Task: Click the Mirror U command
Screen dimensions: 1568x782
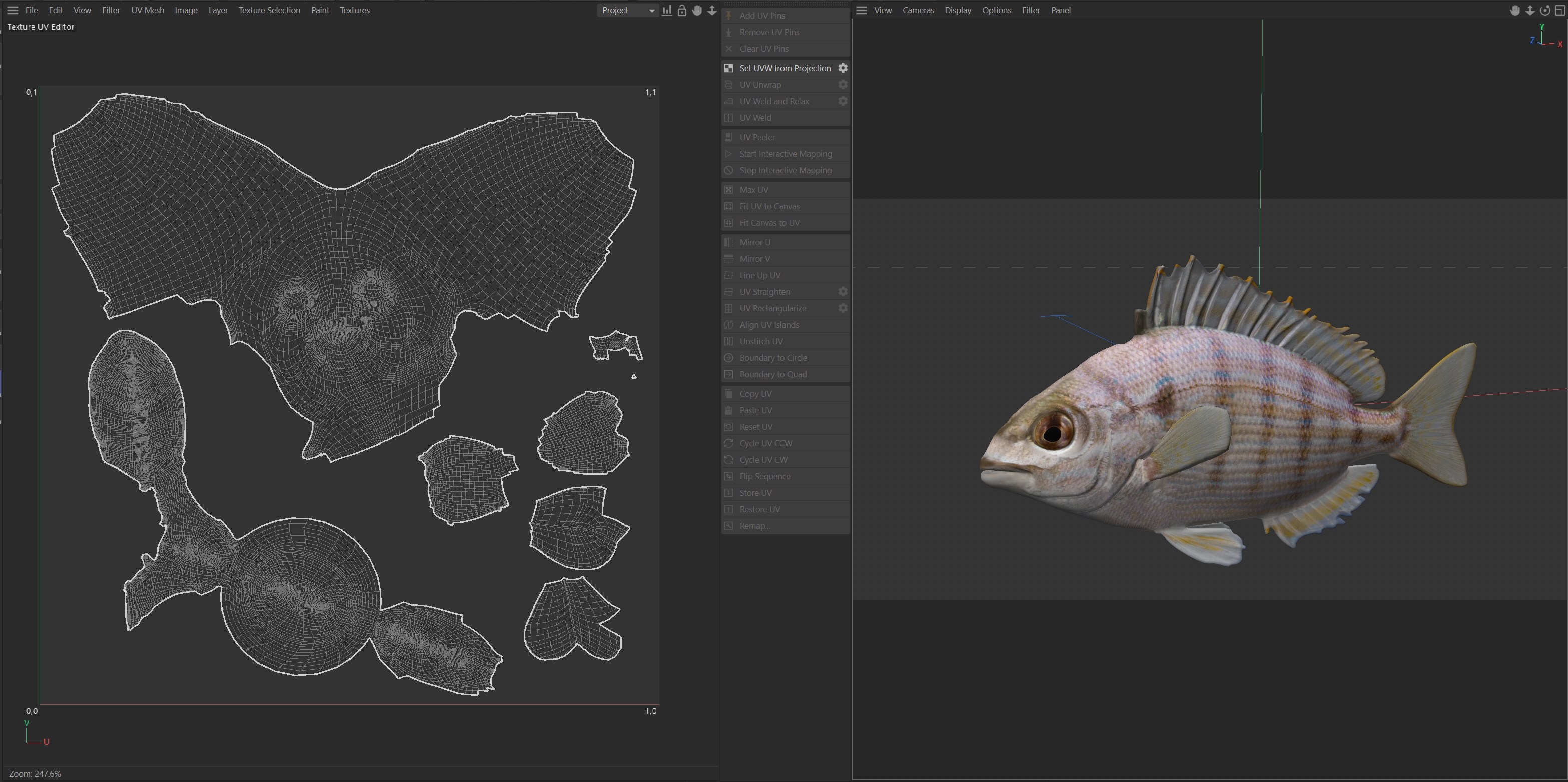Action: [x=755, y=242]
